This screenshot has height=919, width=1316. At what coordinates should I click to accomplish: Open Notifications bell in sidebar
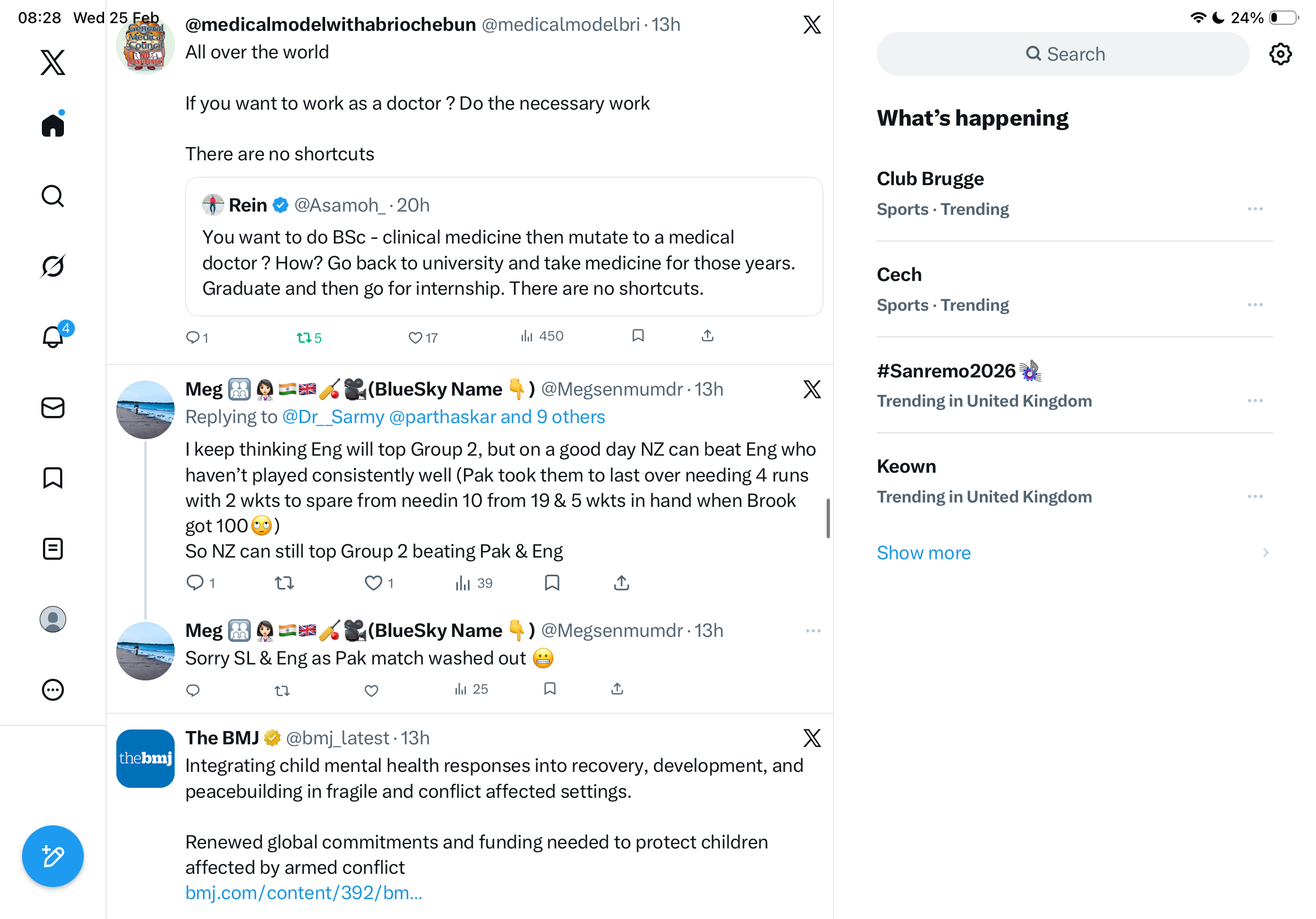point(53,336)
